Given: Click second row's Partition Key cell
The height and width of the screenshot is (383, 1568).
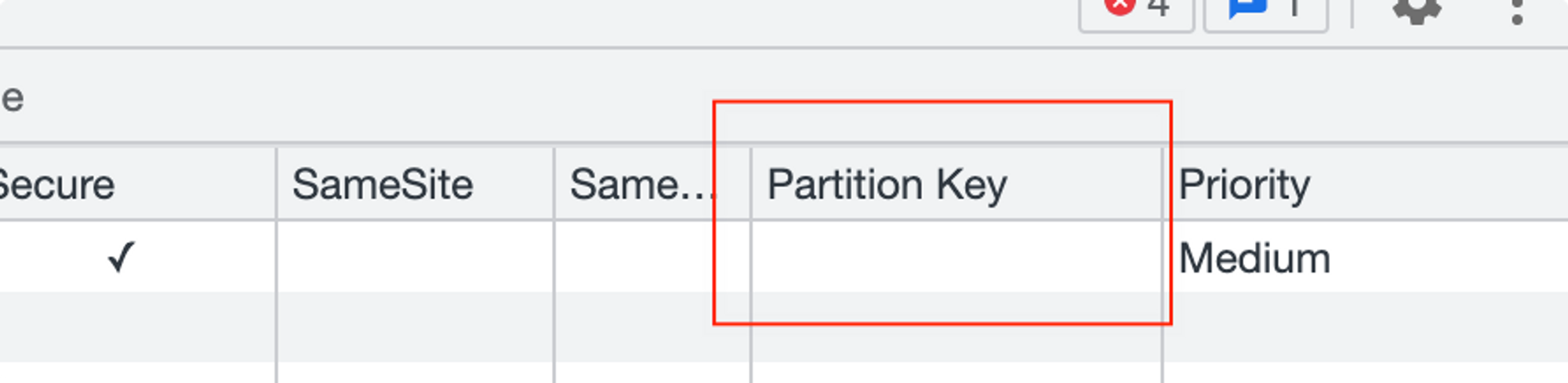Looking at the screenshot, I should pos(956,327).
